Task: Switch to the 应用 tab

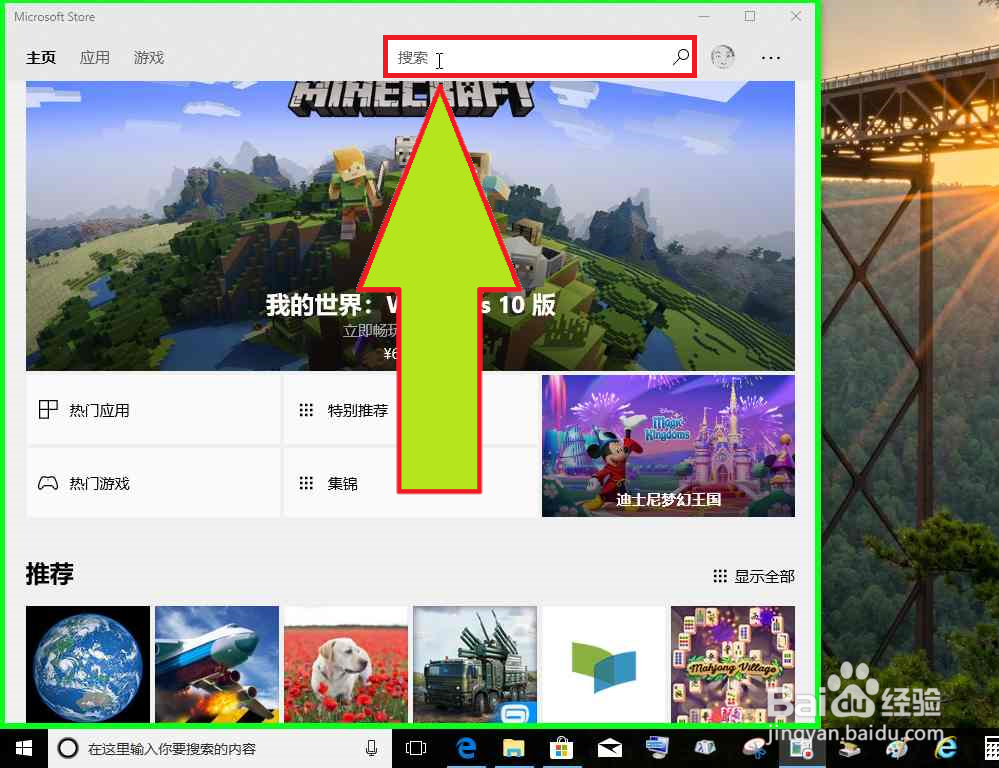Action: [x=94, y=57]
